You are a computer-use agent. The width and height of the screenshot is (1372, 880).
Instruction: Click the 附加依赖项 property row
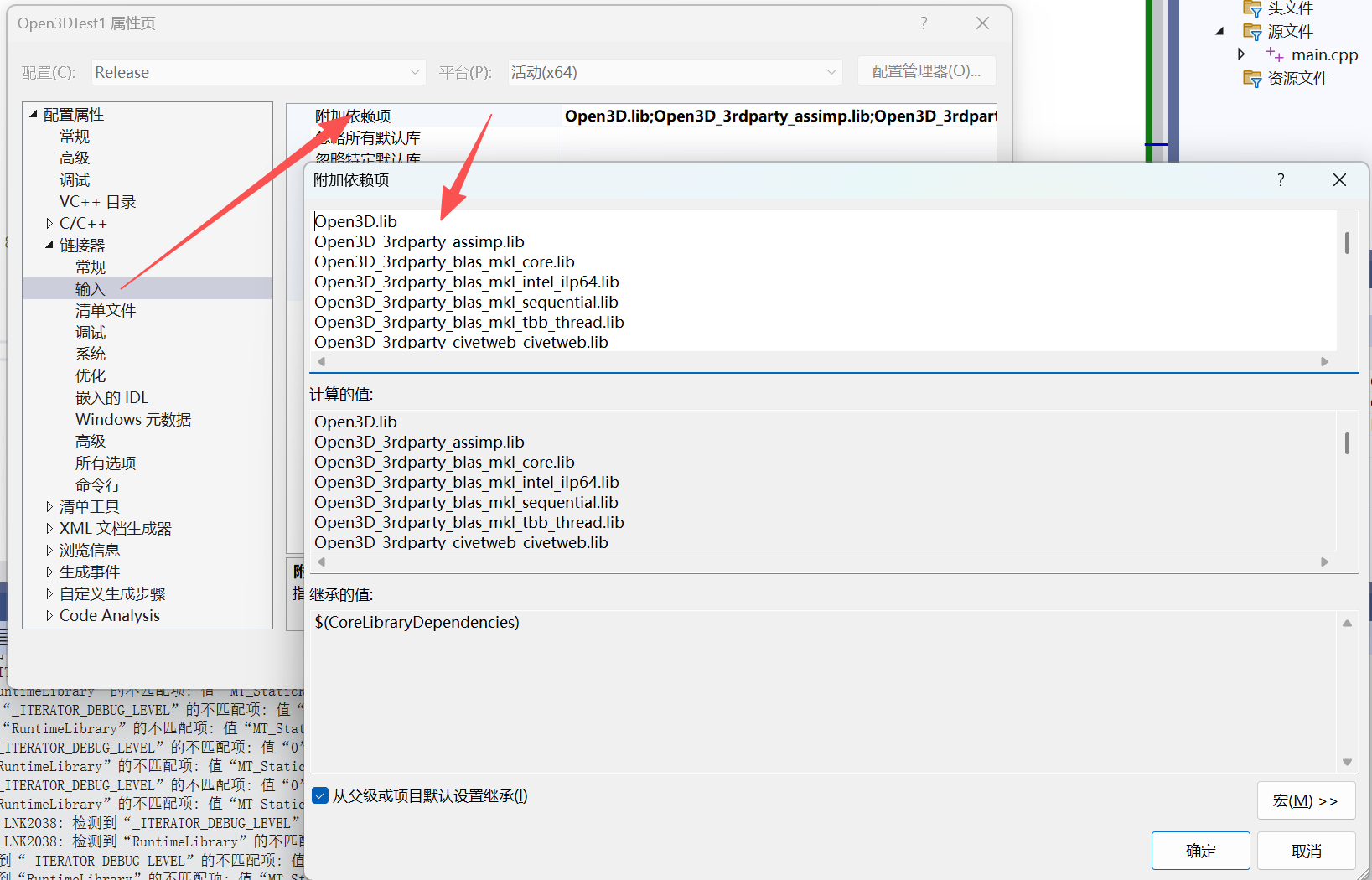pos(641,116)
